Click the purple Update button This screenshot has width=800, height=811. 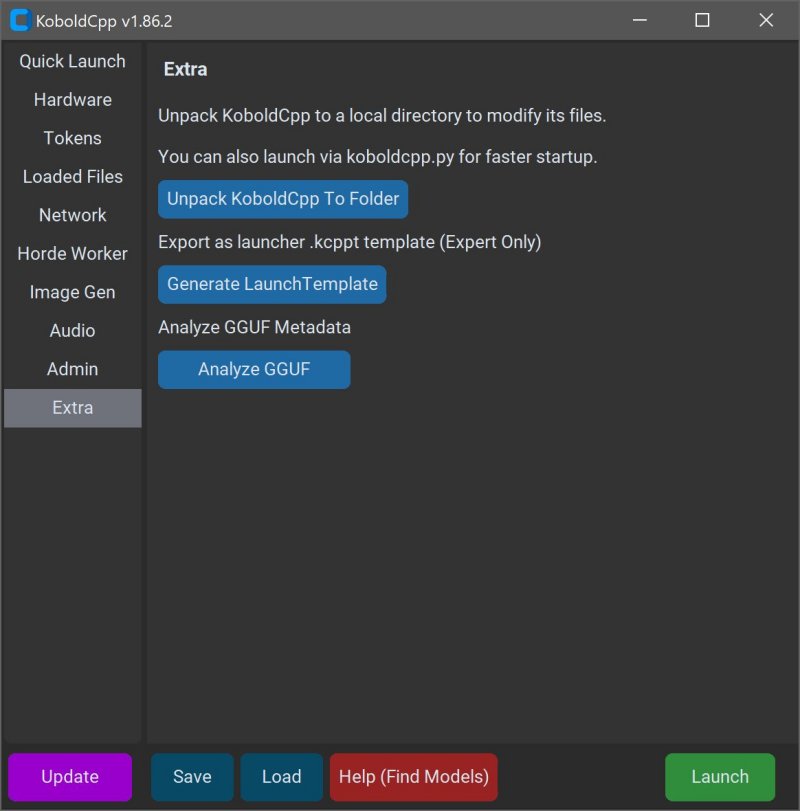pyautogui.click(x=70, y=777)
